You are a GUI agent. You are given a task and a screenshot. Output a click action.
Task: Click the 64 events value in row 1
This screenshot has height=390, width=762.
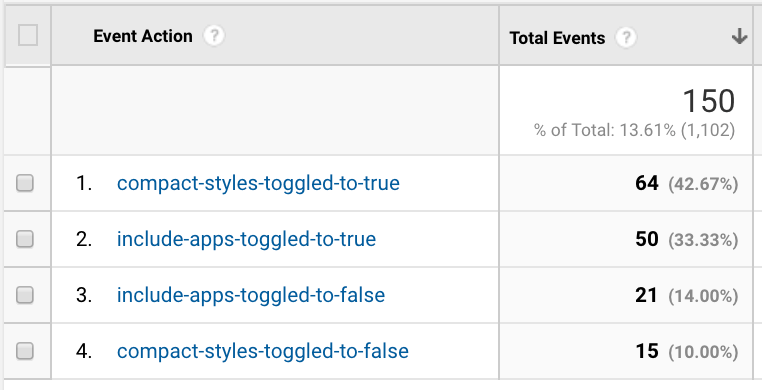pyautogui.click(x=647, y=183)
